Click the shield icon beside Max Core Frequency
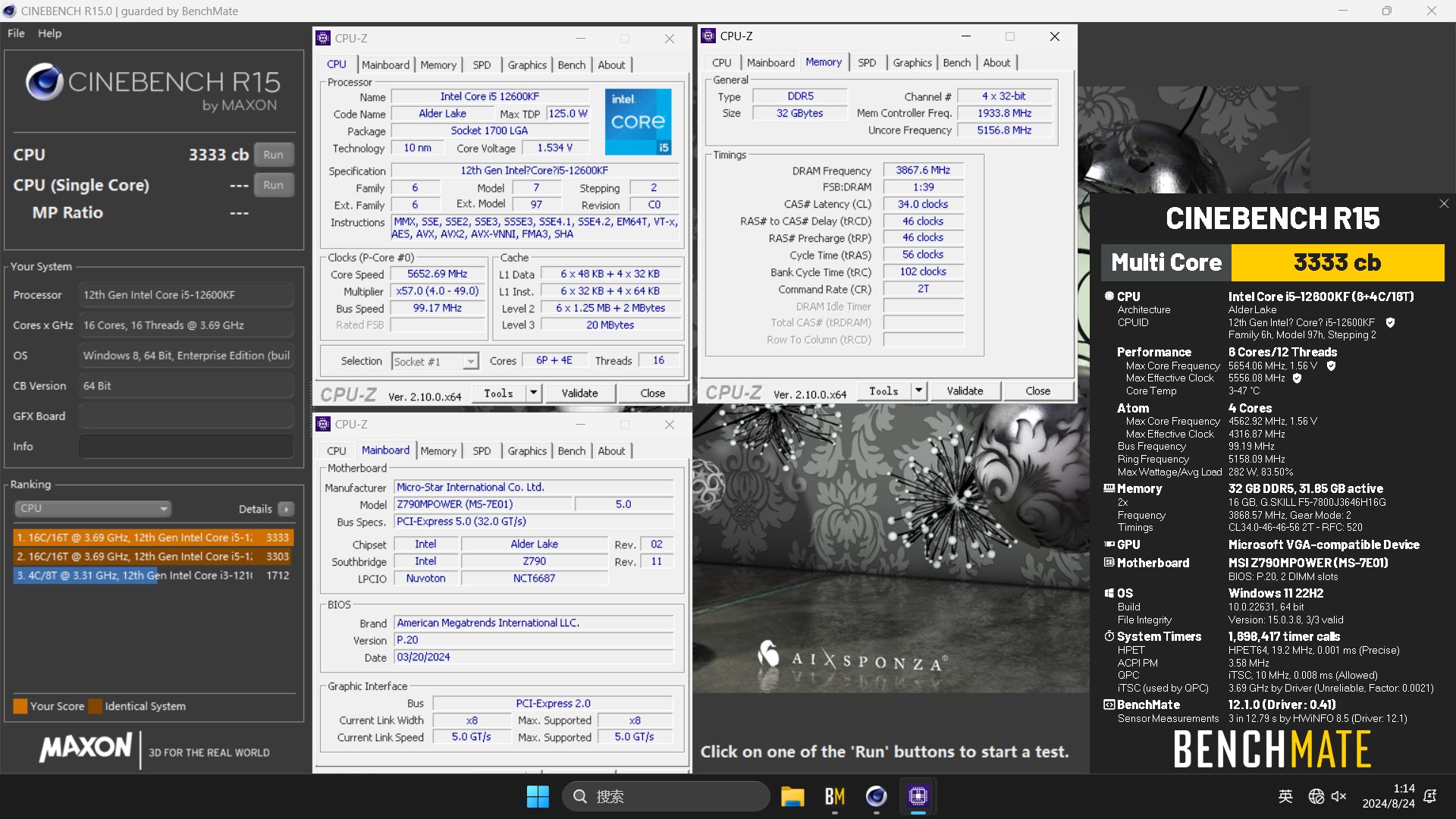This screenshot has width=1456, height=819. pyautogui.click(x=1331, y=366)
